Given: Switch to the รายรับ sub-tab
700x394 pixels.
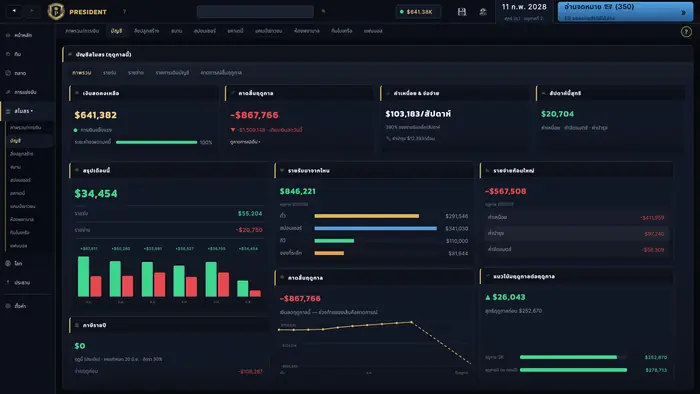Looking at the screenshot, I should (109, 73).
